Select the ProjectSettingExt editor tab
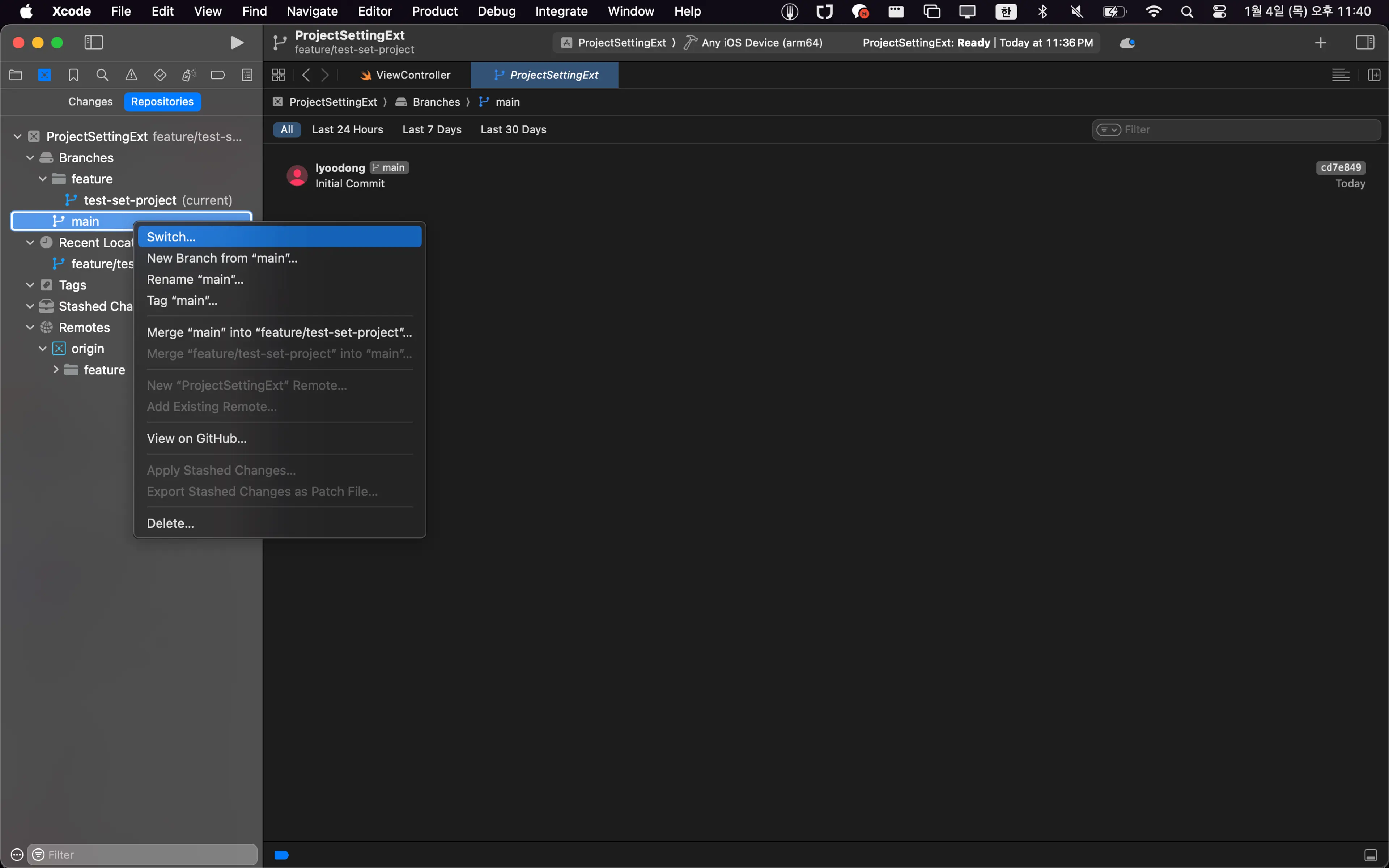1389x868 pixels. (x=545, y=75)
